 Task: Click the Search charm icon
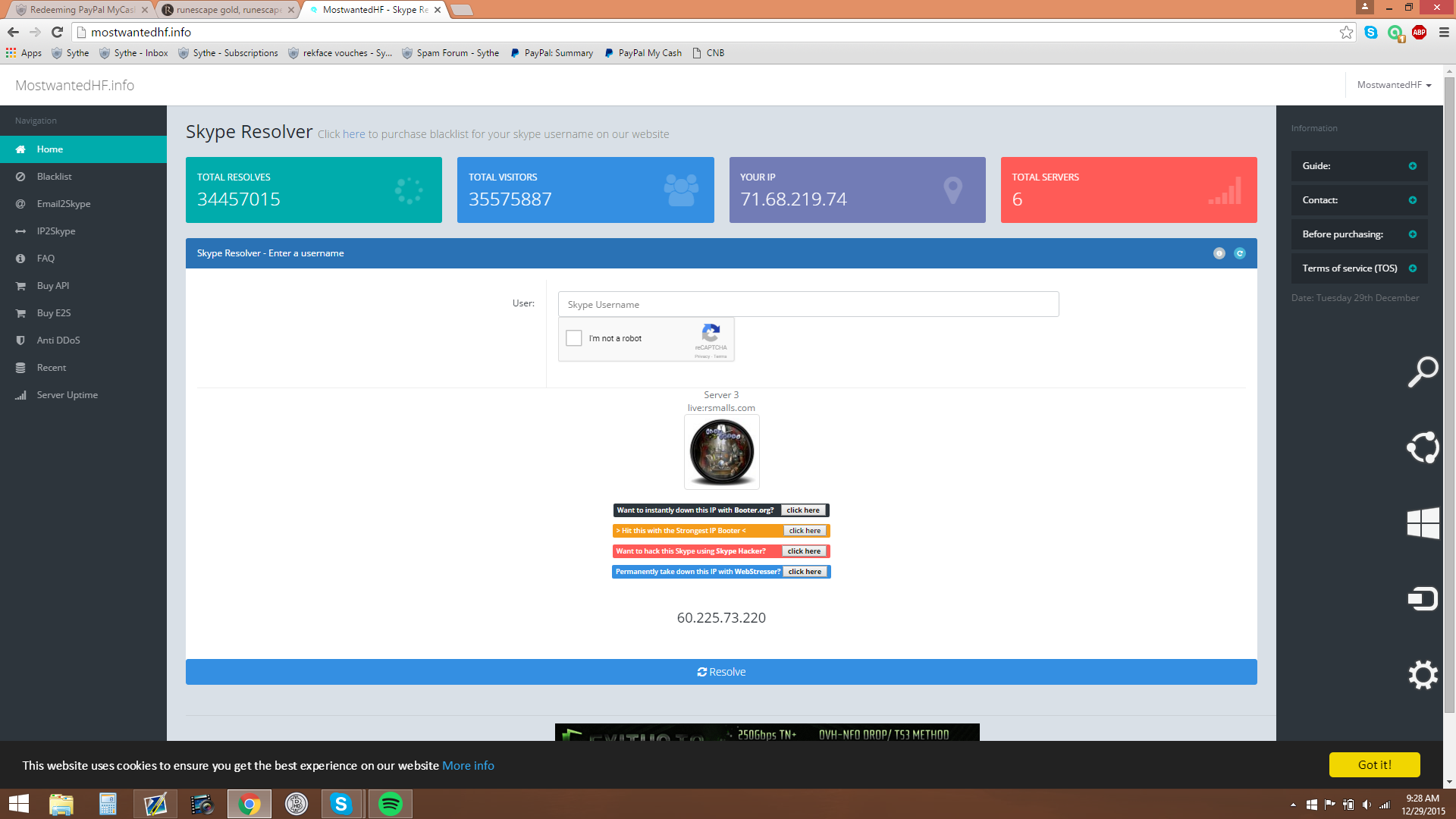pos(1423,372)
